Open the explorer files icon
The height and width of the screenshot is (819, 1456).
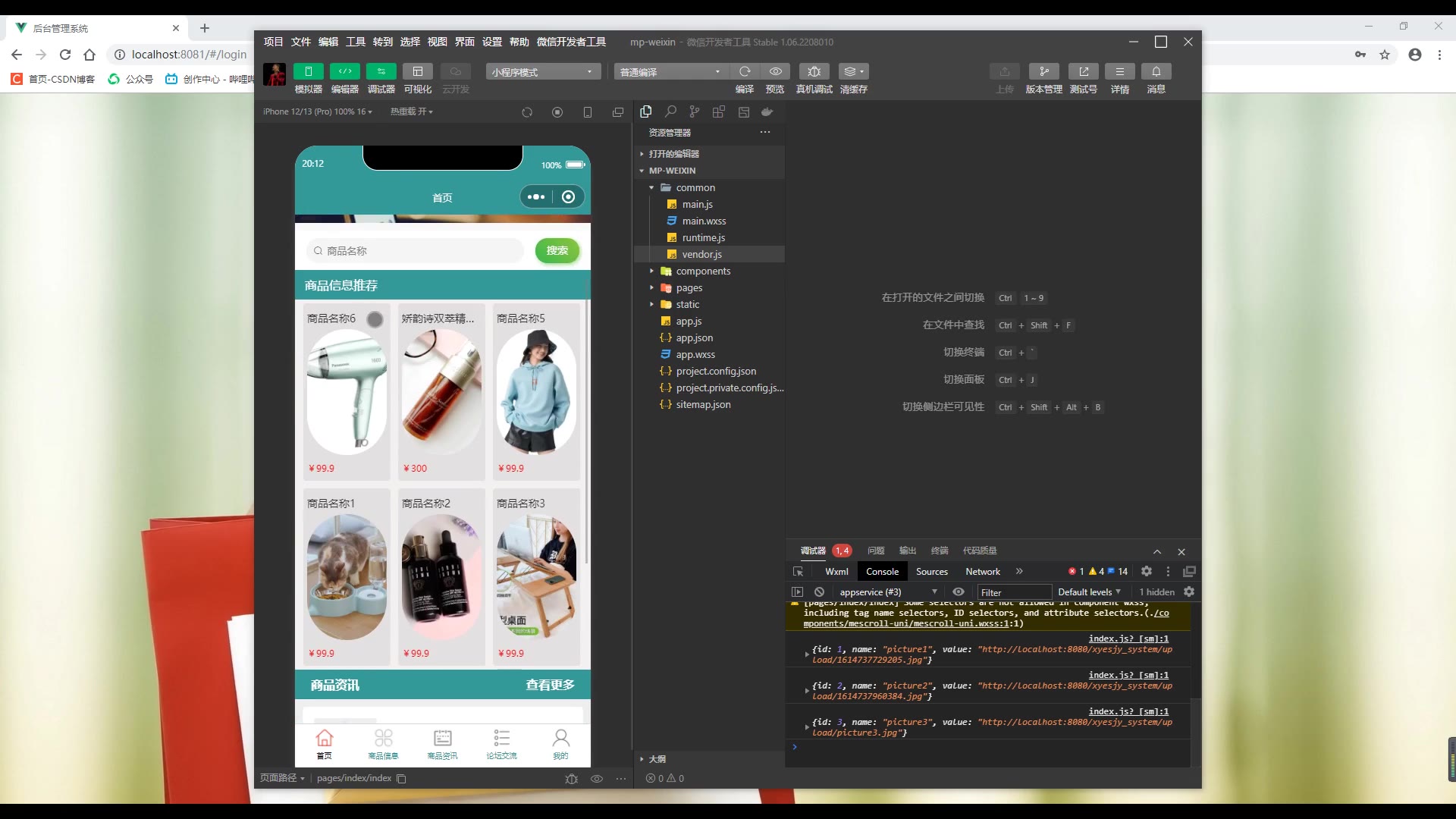pos(646,111)
